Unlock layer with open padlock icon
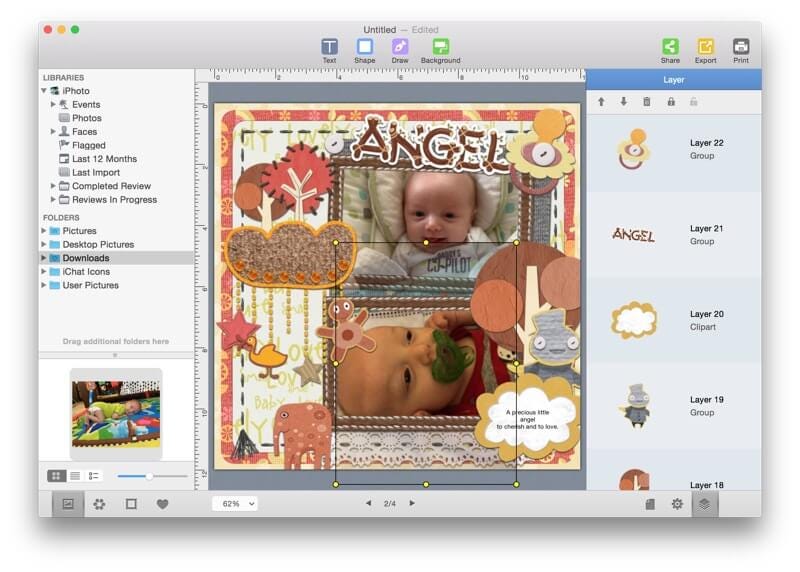 693,102
